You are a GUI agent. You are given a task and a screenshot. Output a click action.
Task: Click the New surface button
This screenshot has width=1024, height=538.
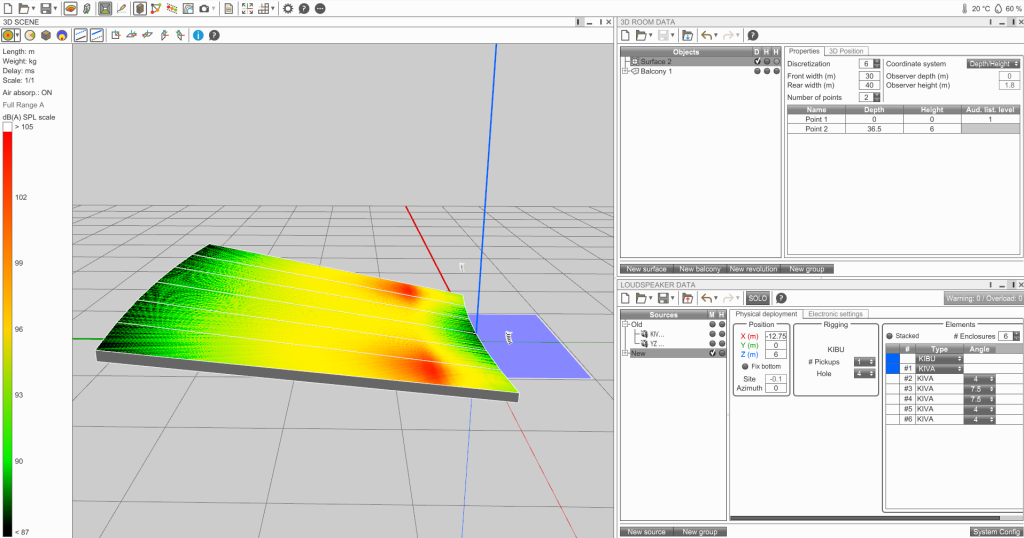(647, 269)
